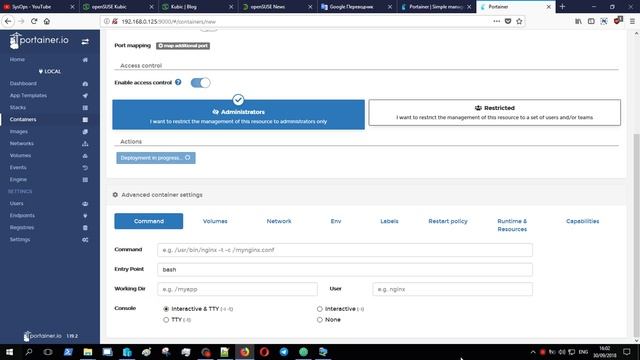Screen dimensions: 640x360
Task: Click the access control help question icon
Action: (178, 82)
